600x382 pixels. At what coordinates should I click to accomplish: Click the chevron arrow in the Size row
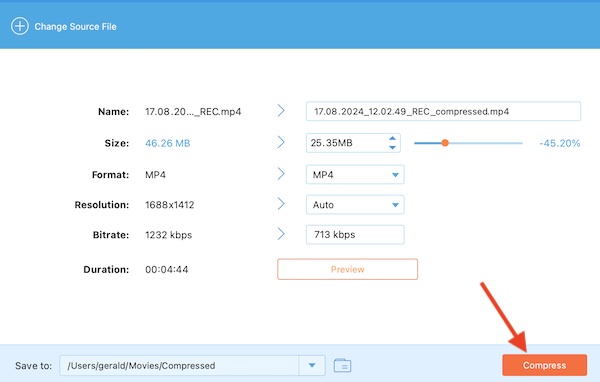pyautogui.click(x=281, y=142)
